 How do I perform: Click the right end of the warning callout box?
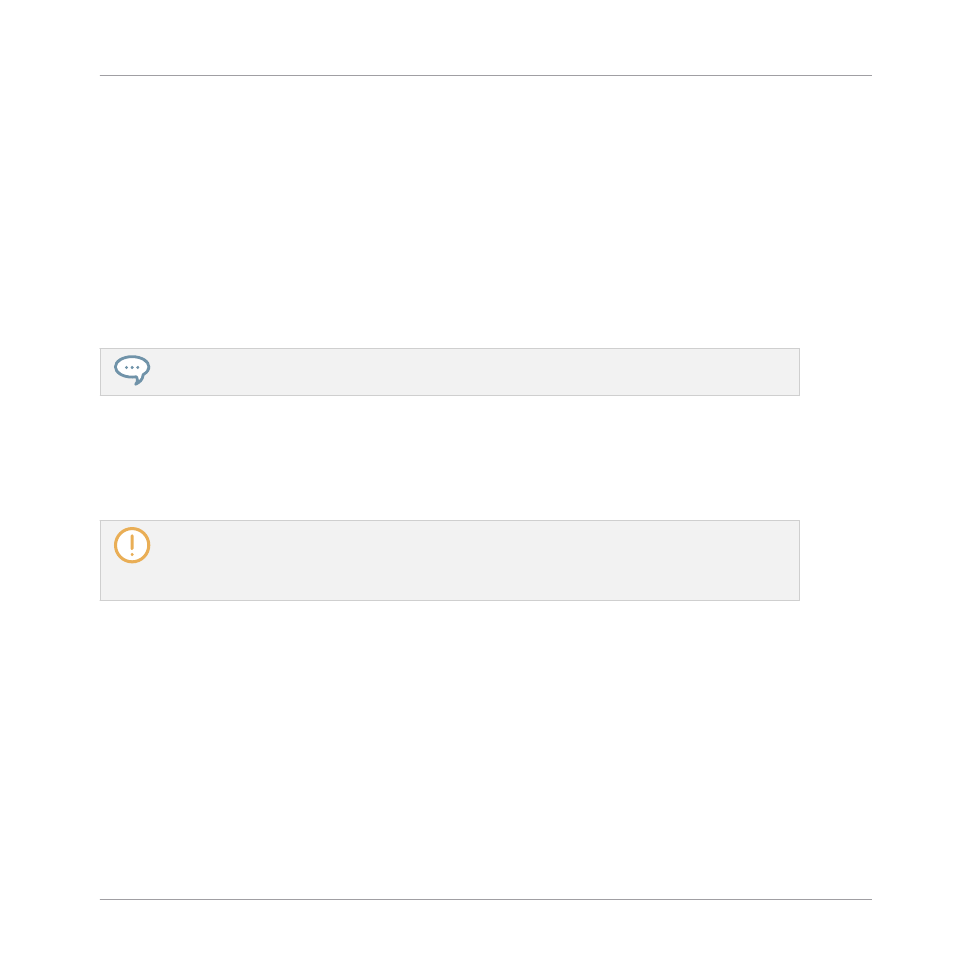coord(791,560)
